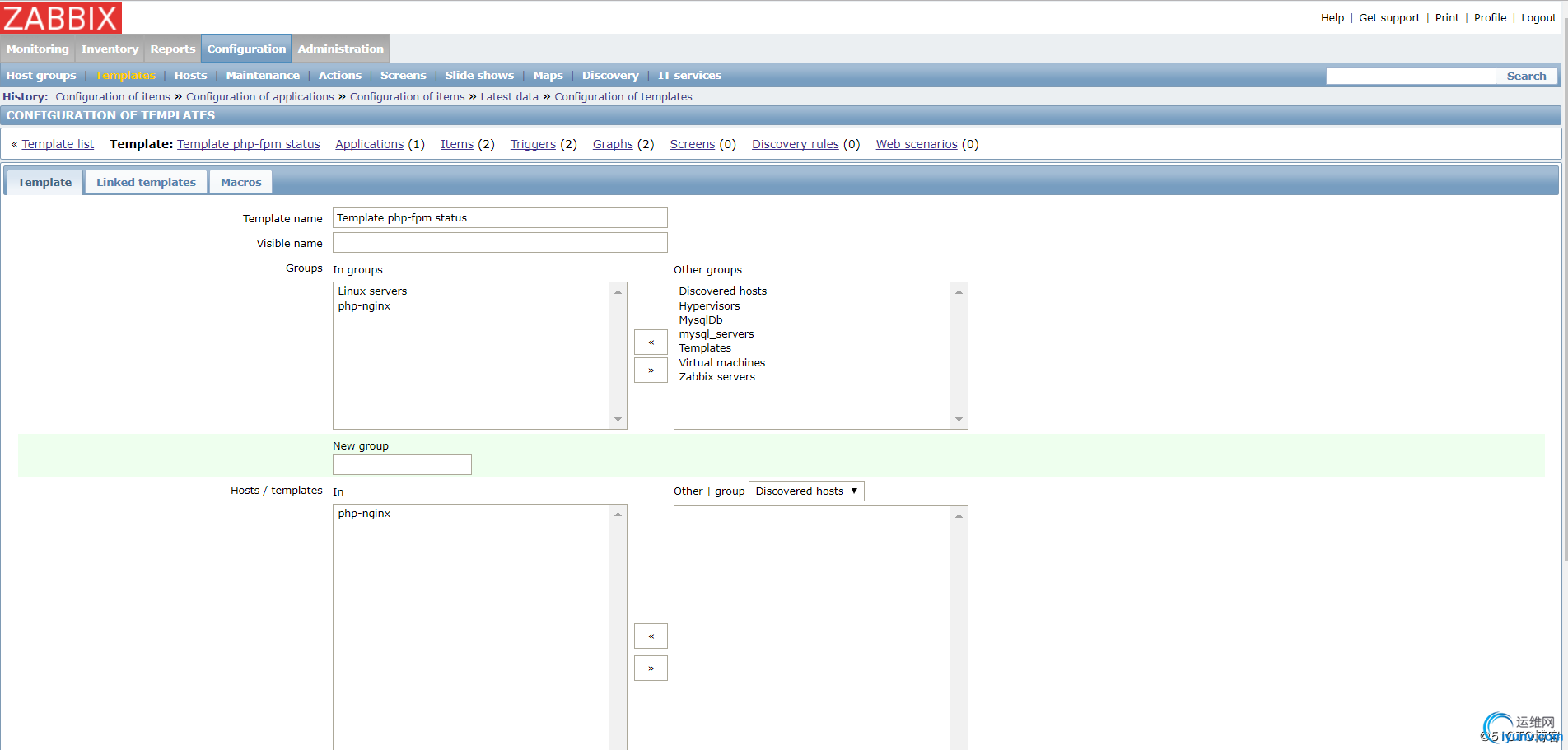Go to Hosts submenu

(x=190, y=76)
